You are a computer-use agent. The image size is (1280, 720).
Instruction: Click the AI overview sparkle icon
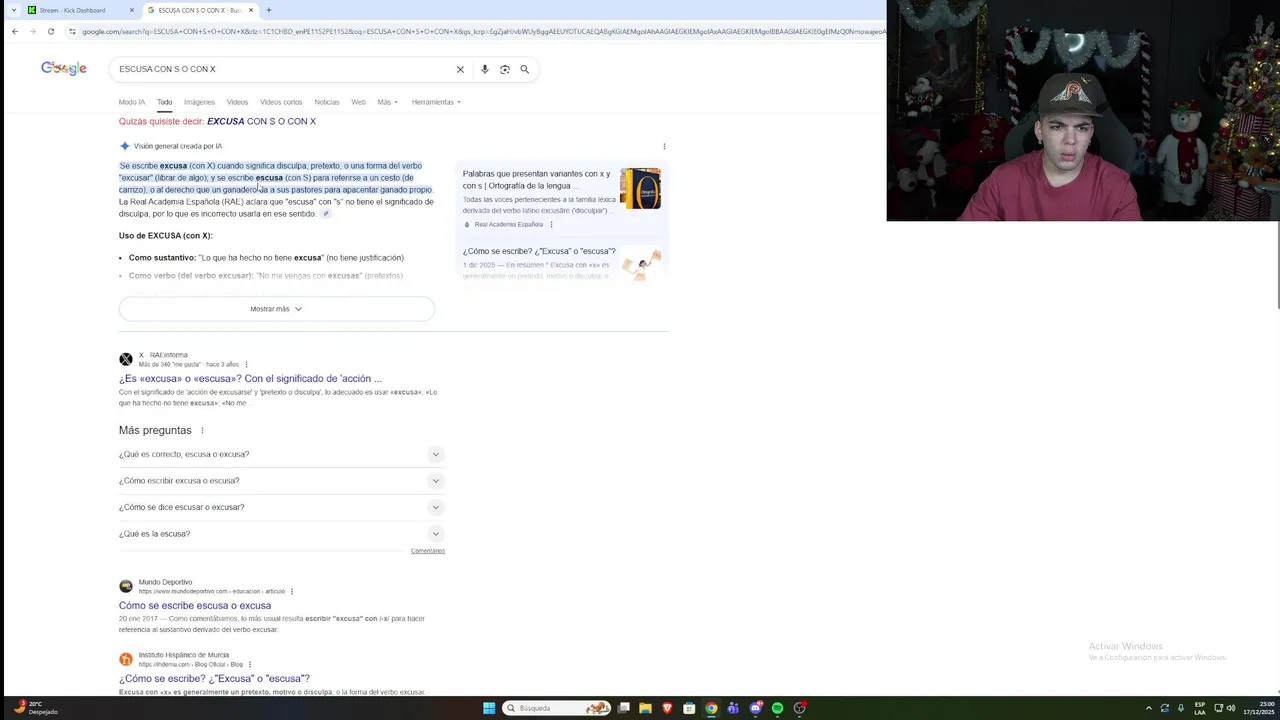pos(125,146)
